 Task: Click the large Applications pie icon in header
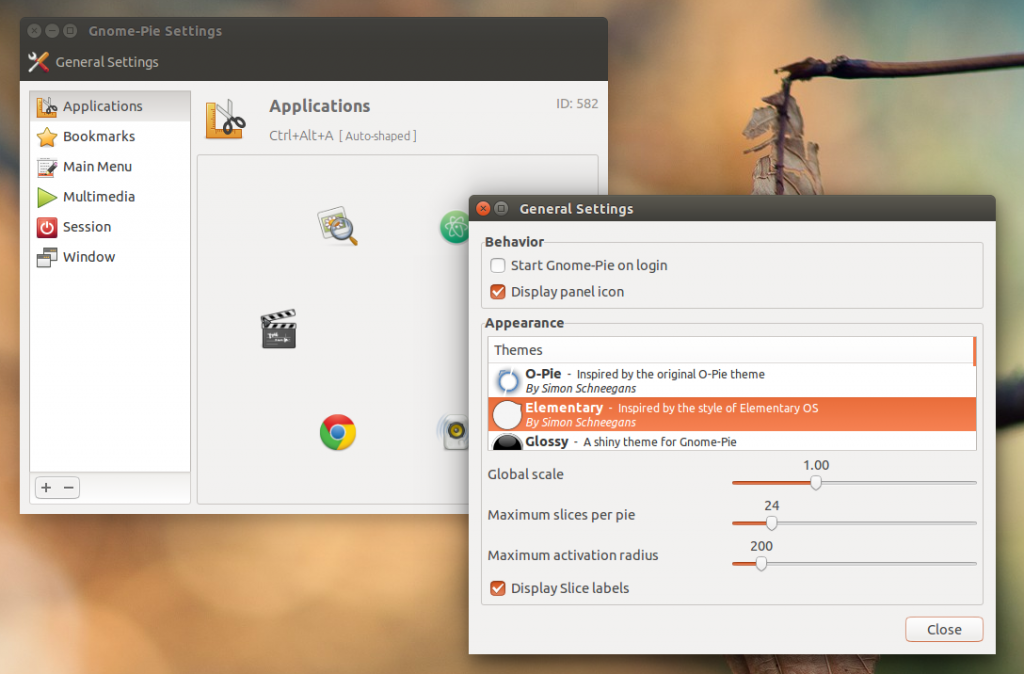tap(226, 118)
